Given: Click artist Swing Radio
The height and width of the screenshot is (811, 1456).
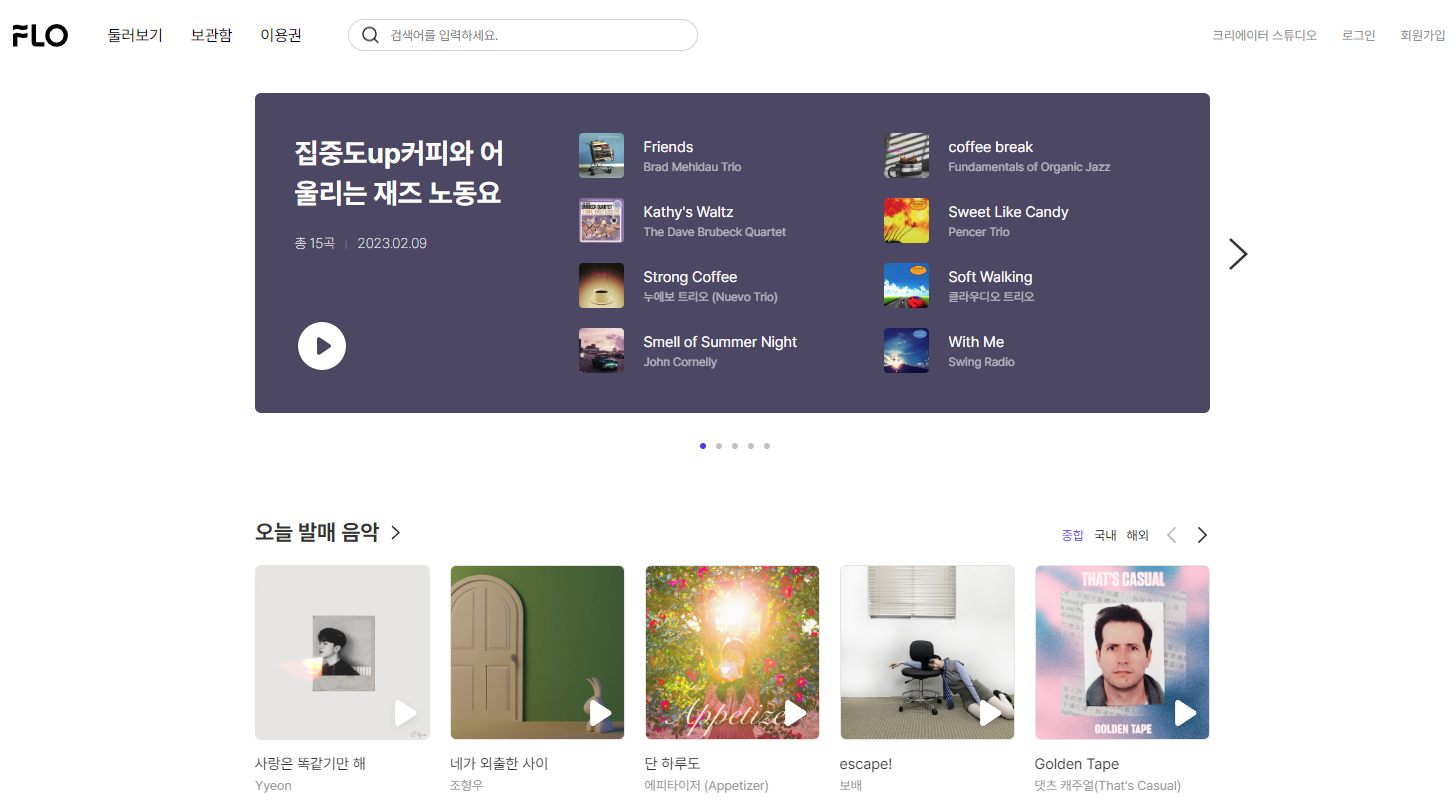Looking at the screenshot, I should pos(981,362).
